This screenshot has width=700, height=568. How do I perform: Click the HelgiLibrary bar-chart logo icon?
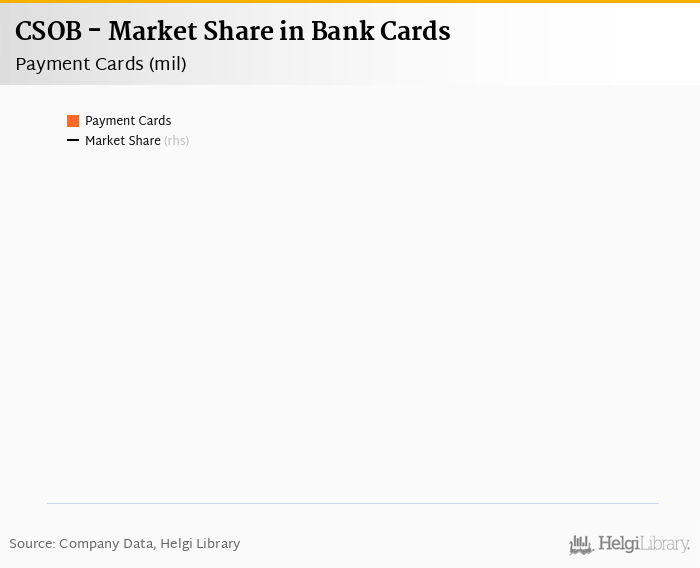[581, 545]
